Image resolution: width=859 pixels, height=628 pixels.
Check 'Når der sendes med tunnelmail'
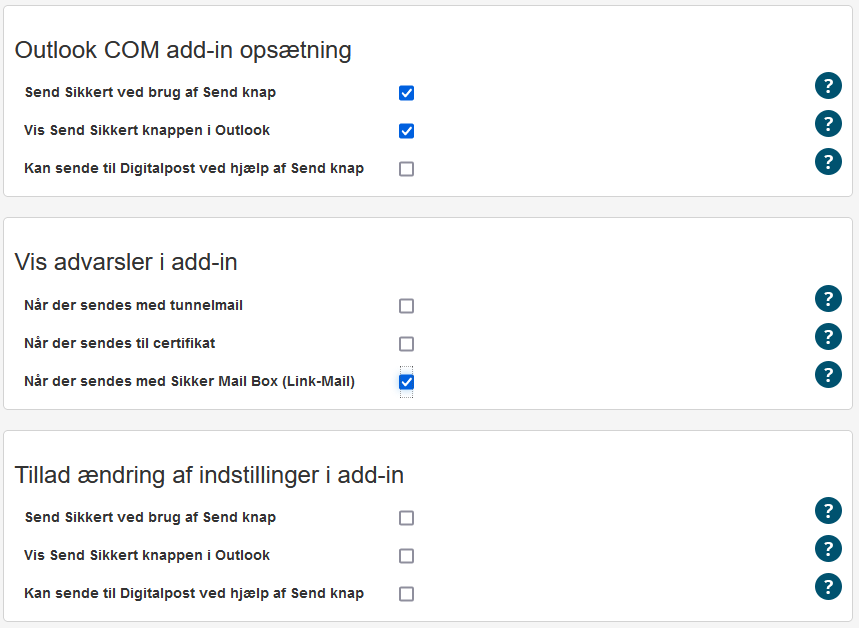(406, 305)
